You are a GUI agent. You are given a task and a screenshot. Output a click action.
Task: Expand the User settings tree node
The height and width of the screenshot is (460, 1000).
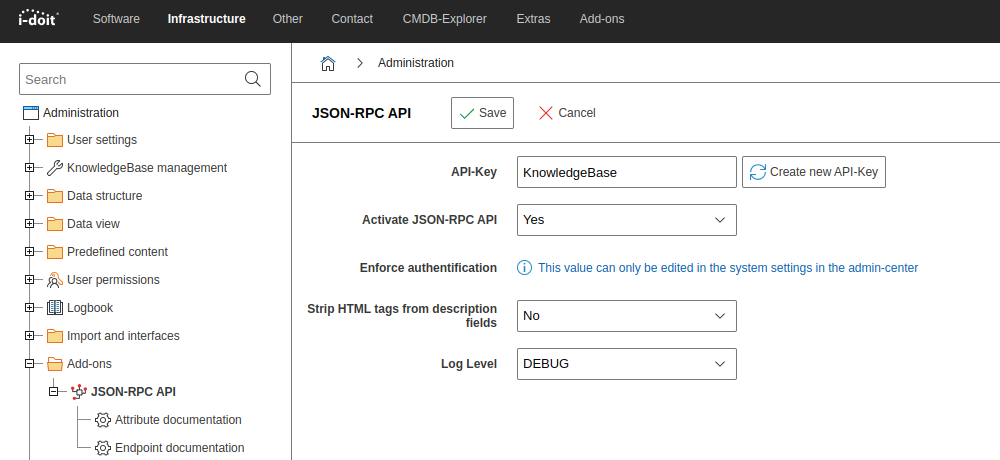30,140
